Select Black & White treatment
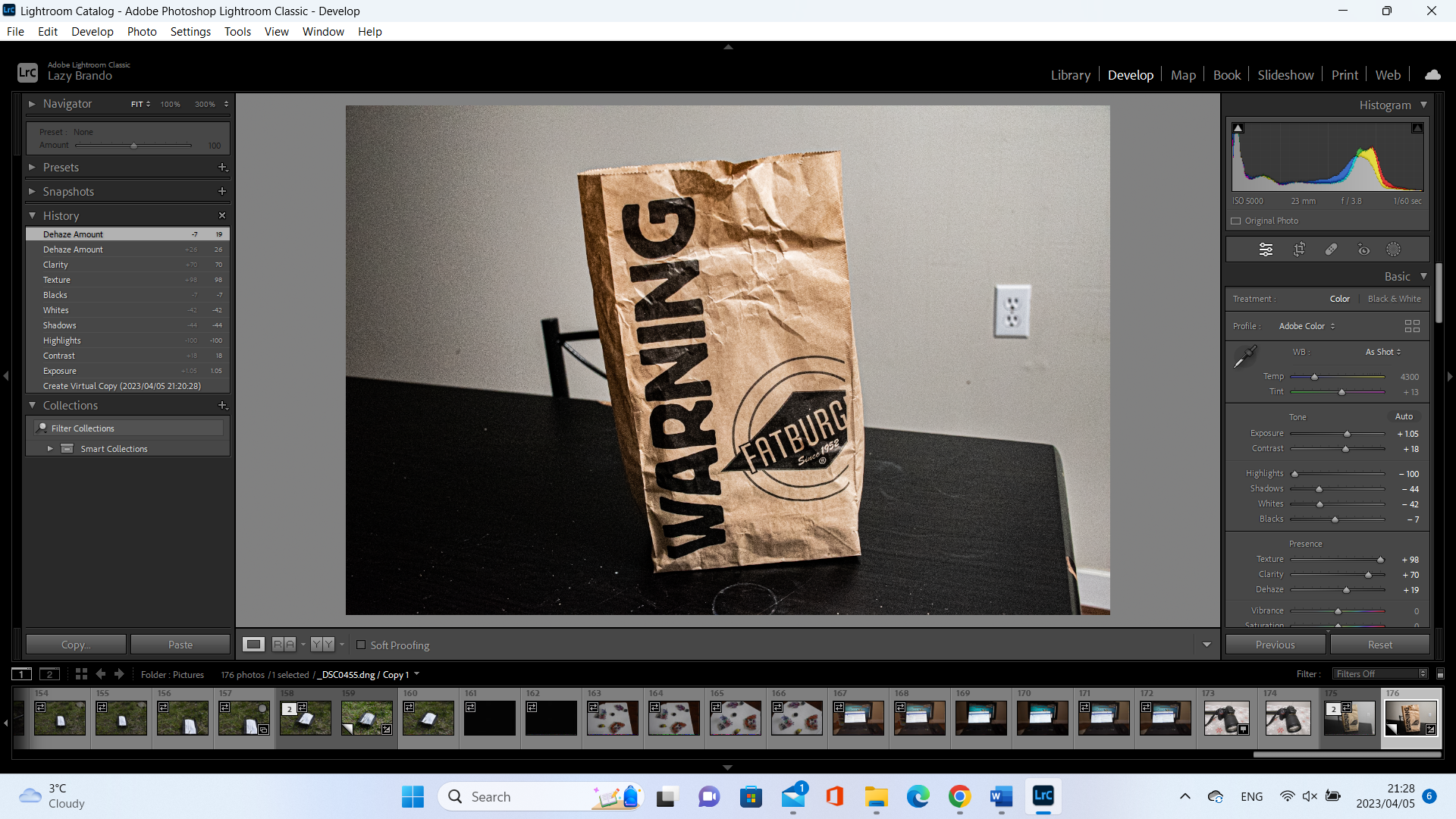Viewport: 1456px width, 819px height. (x=1394, y=299)
